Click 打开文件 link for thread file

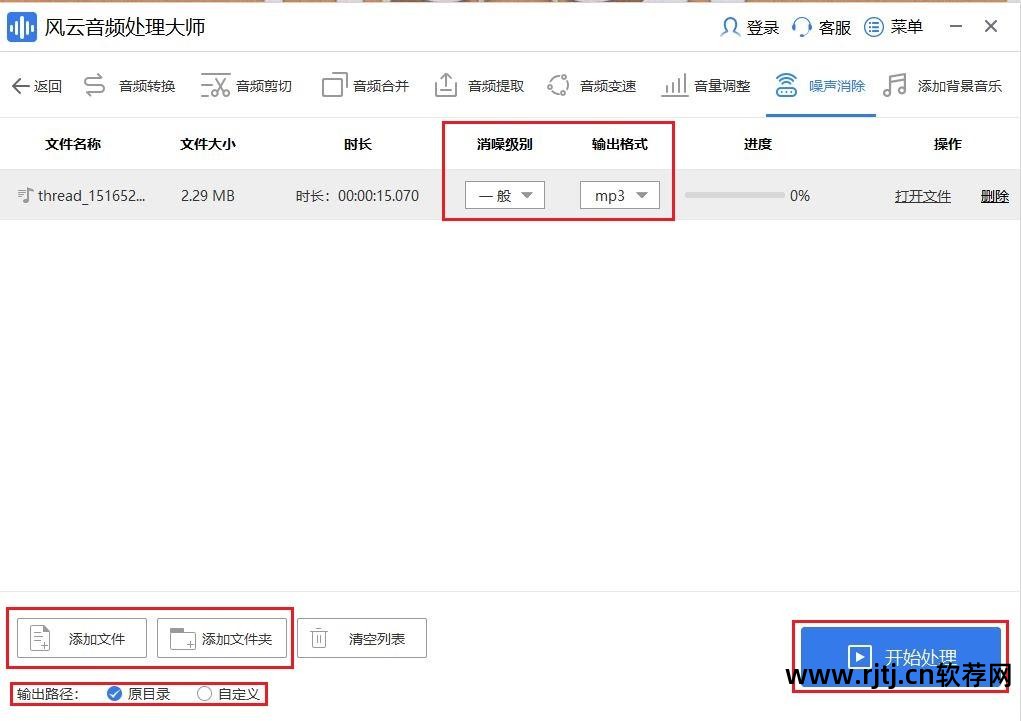point(923,196)
